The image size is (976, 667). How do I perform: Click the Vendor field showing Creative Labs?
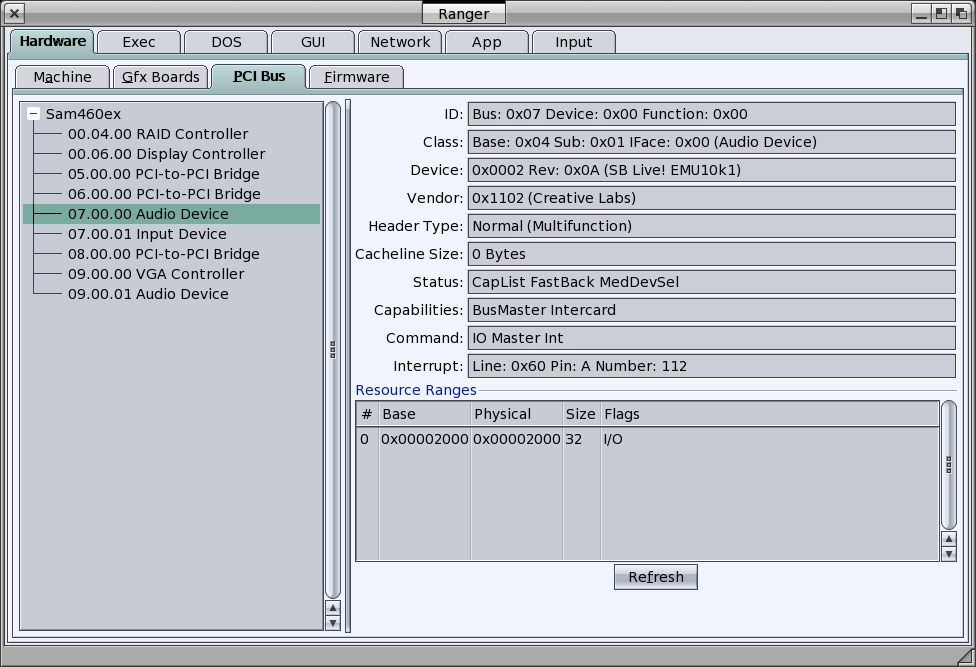[711, 198]
